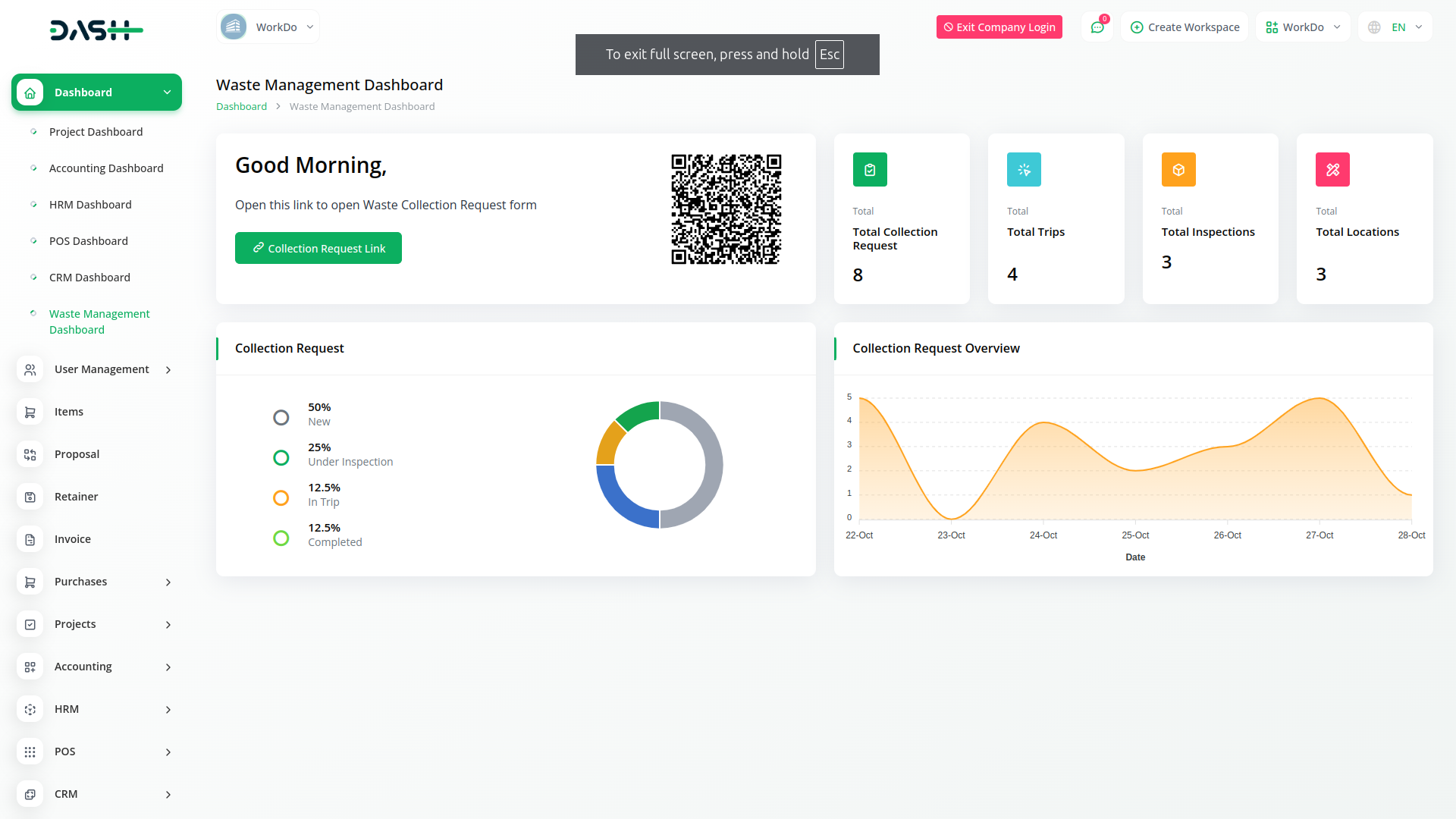Select CRM Dashboard in sidebar
This screenshot has width=1456, height=819.
(89, 278)
